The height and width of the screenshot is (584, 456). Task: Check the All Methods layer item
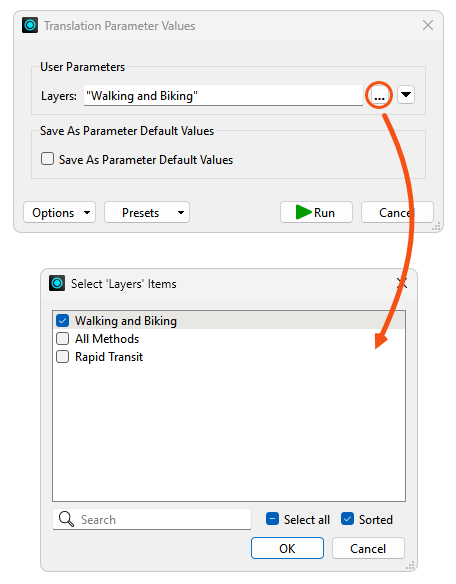(63, 339)
